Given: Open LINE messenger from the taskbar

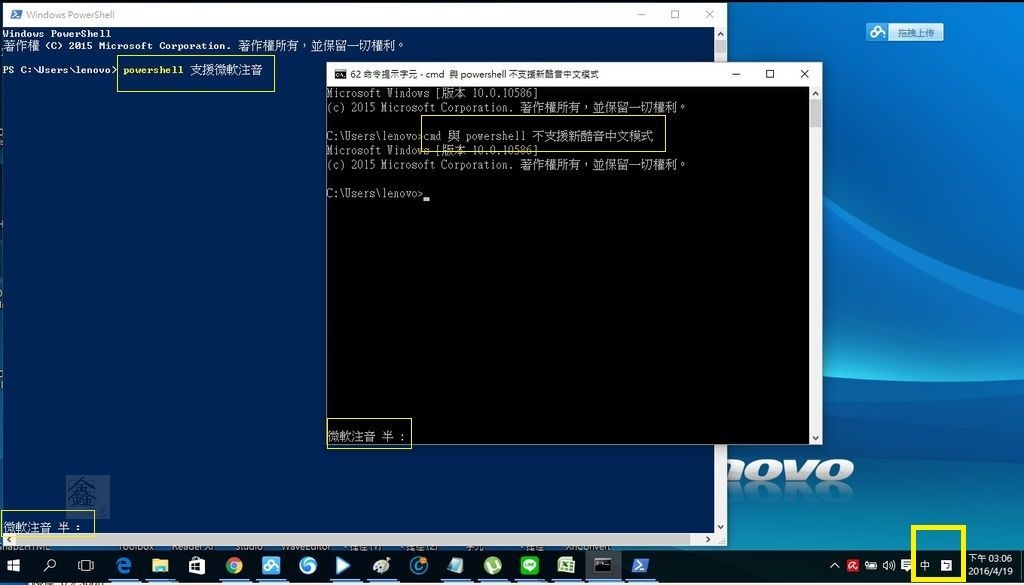Looking at the screenshot, I should pos(529,565).
